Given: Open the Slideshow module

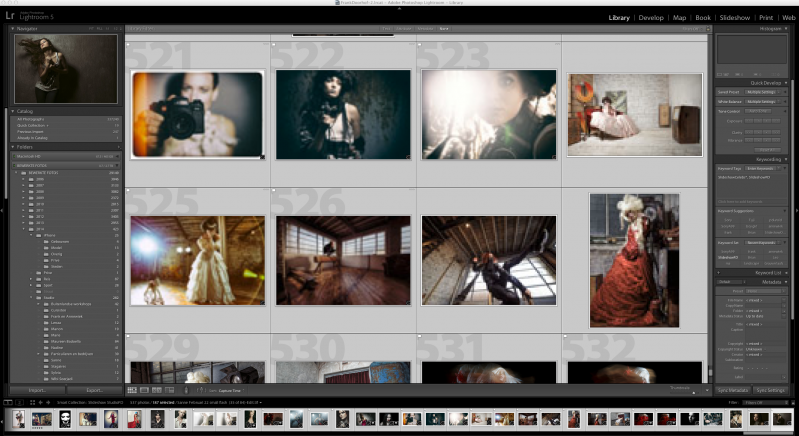Looking at the screenshot, I should click(734, 17).
